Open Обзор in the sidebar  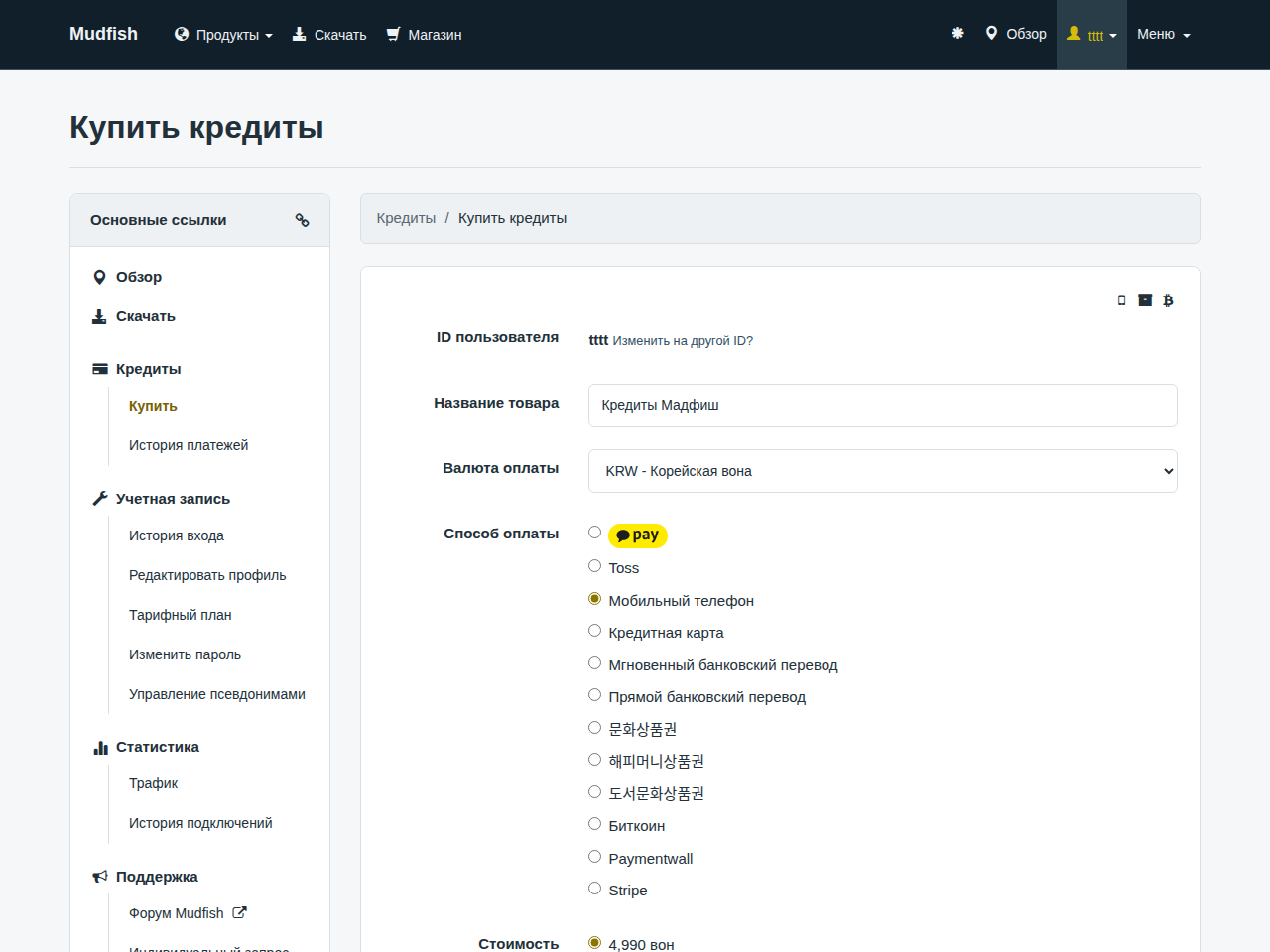(139, 277)
